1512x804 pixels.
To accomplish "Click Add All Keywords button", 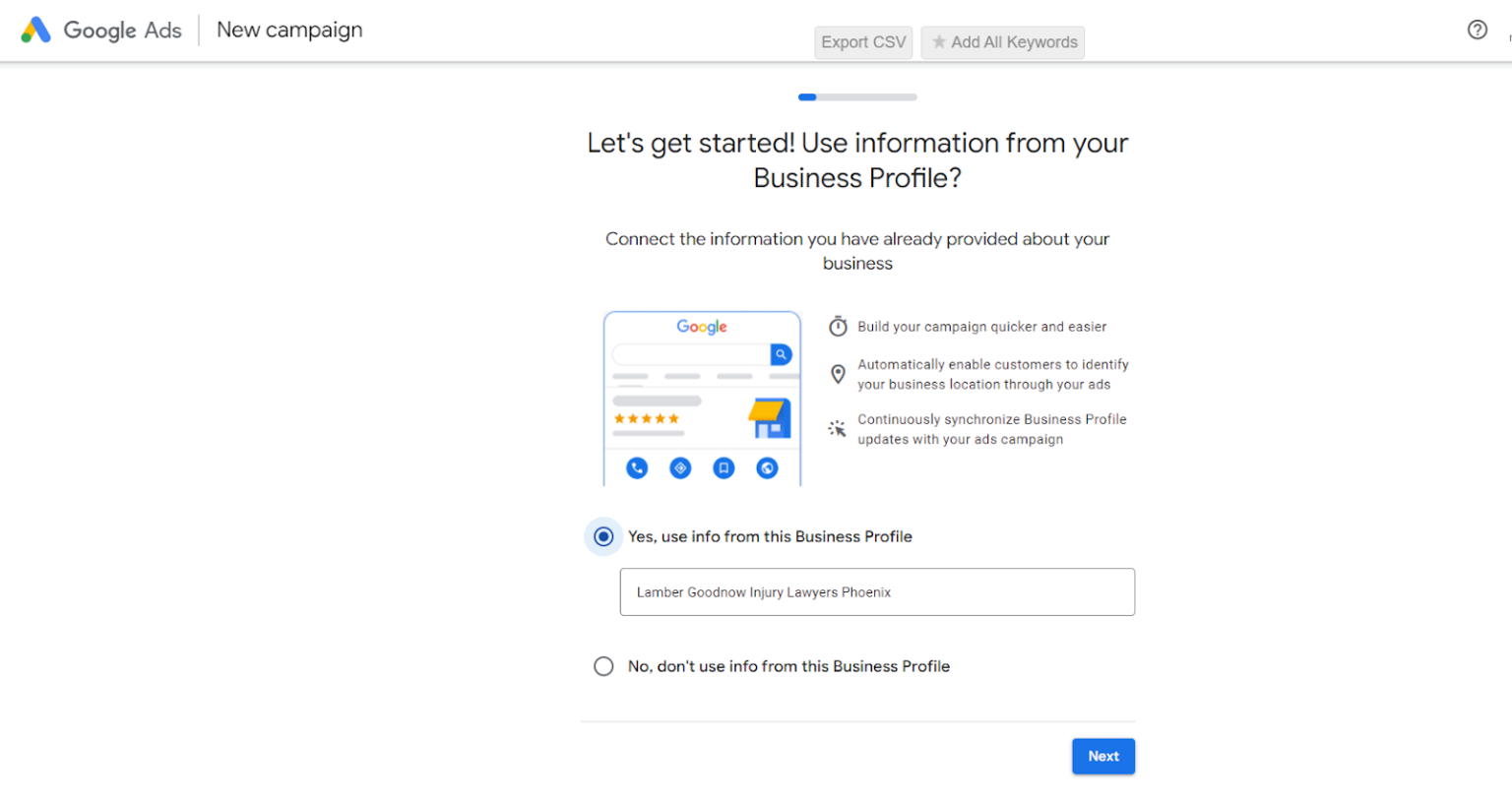I will coord(1003,42).
